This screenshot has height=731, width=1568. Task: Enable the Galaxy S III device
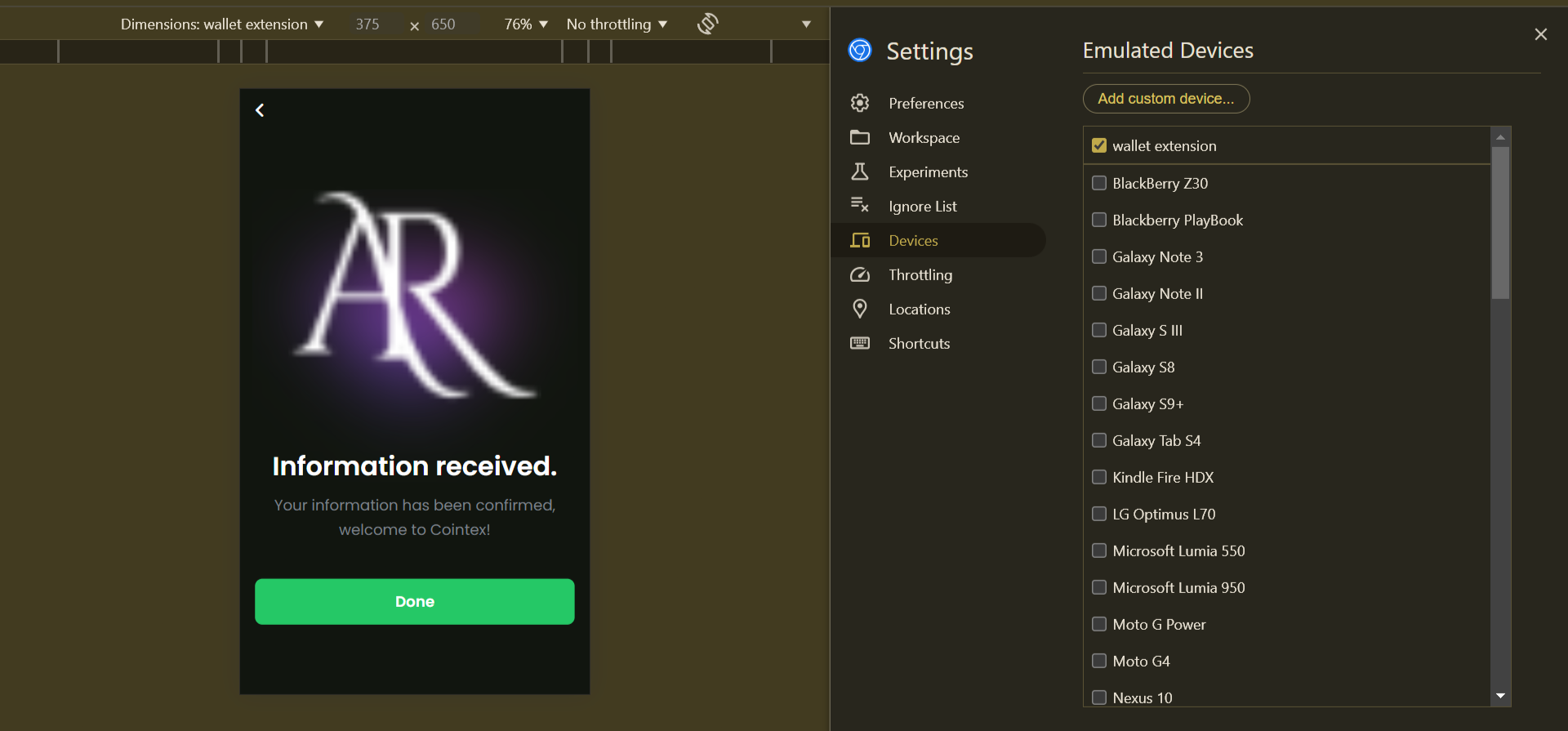[x=1099, y=330]
